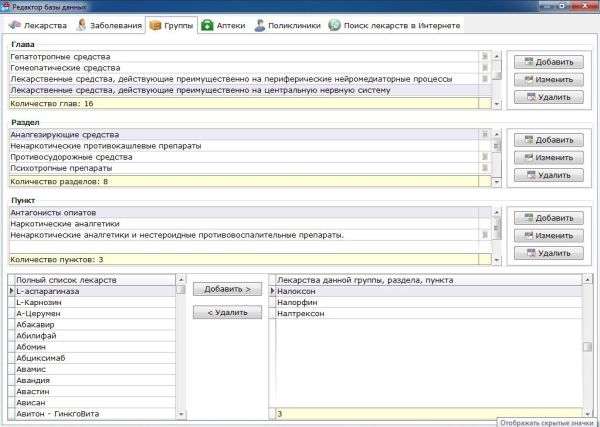Viewport: 600px width, 427px height.
Task: Select Налорфин in group drugs list
Action: 429,302
